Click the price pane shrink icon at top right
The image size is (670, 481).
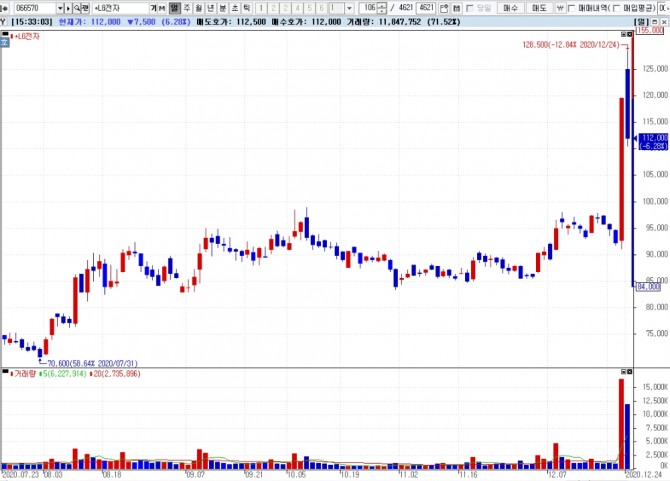[623, 34]
